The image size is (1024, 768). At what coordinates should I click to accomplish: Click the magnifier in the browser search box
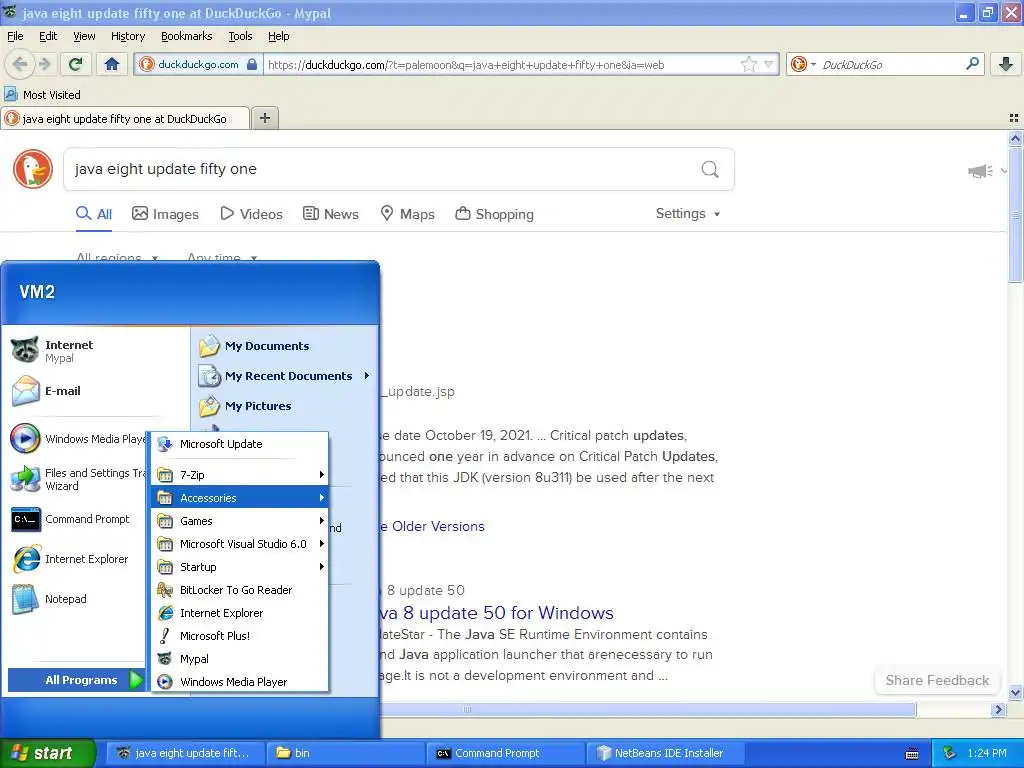tap(972, 64)
